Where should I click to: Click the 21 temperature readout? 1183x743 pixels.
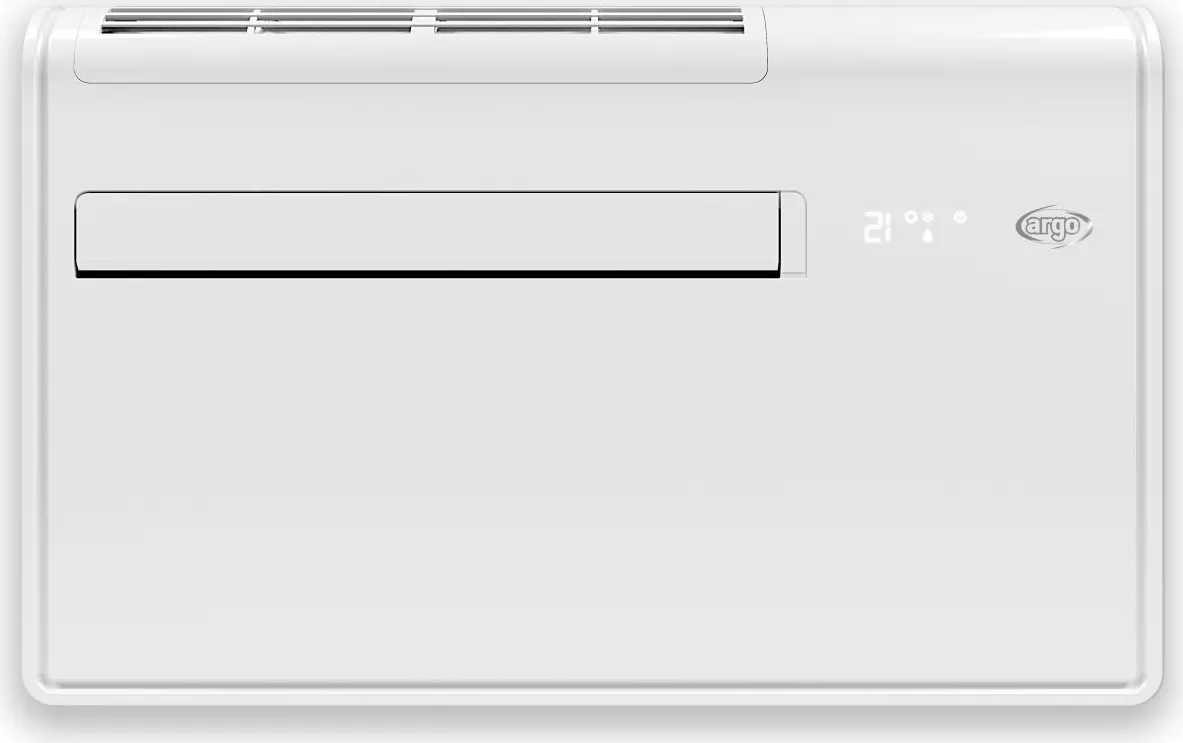click(x=877, y=226)
